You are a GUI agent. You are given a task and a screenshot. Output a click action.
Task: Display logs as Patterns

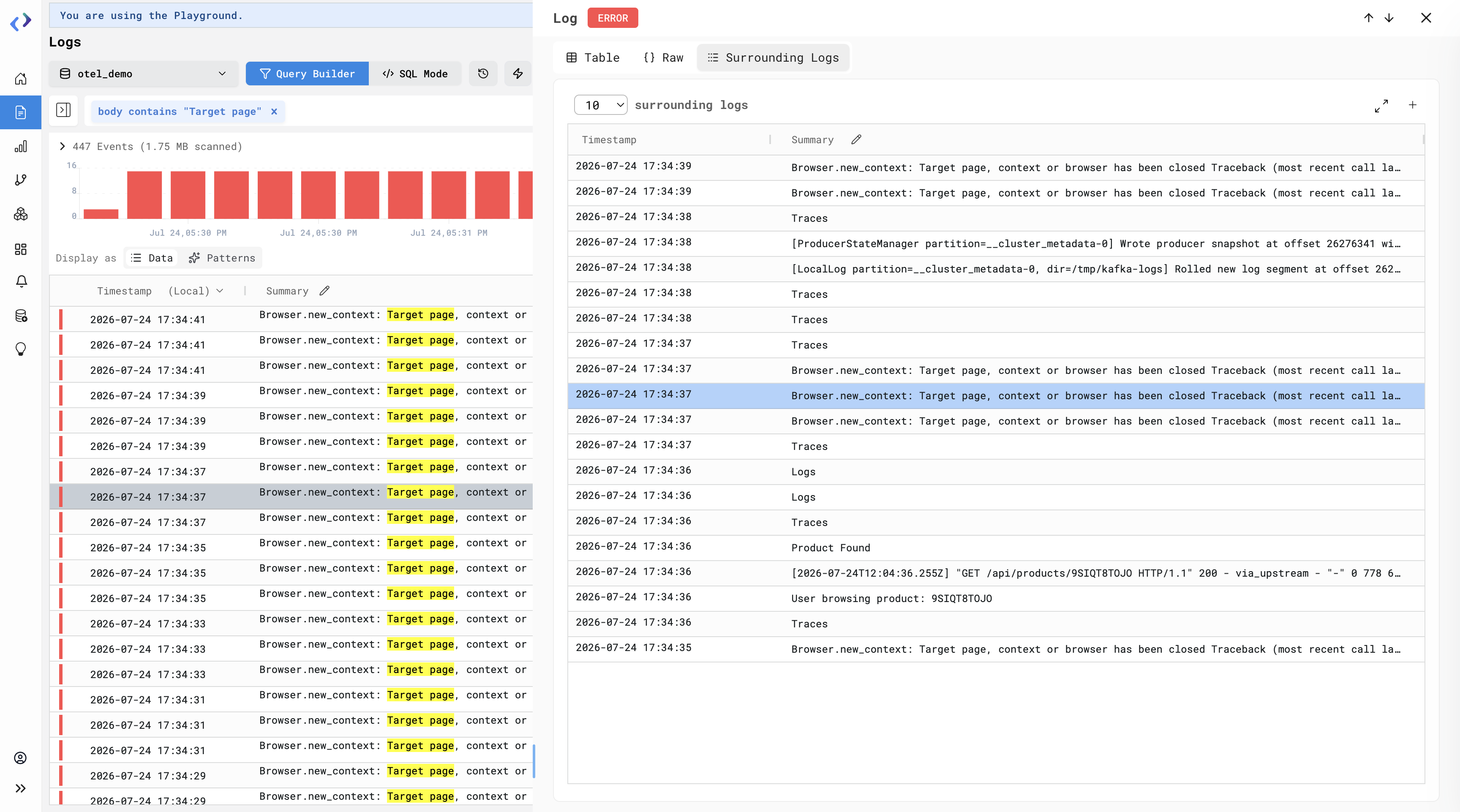(x=222, y=258)
